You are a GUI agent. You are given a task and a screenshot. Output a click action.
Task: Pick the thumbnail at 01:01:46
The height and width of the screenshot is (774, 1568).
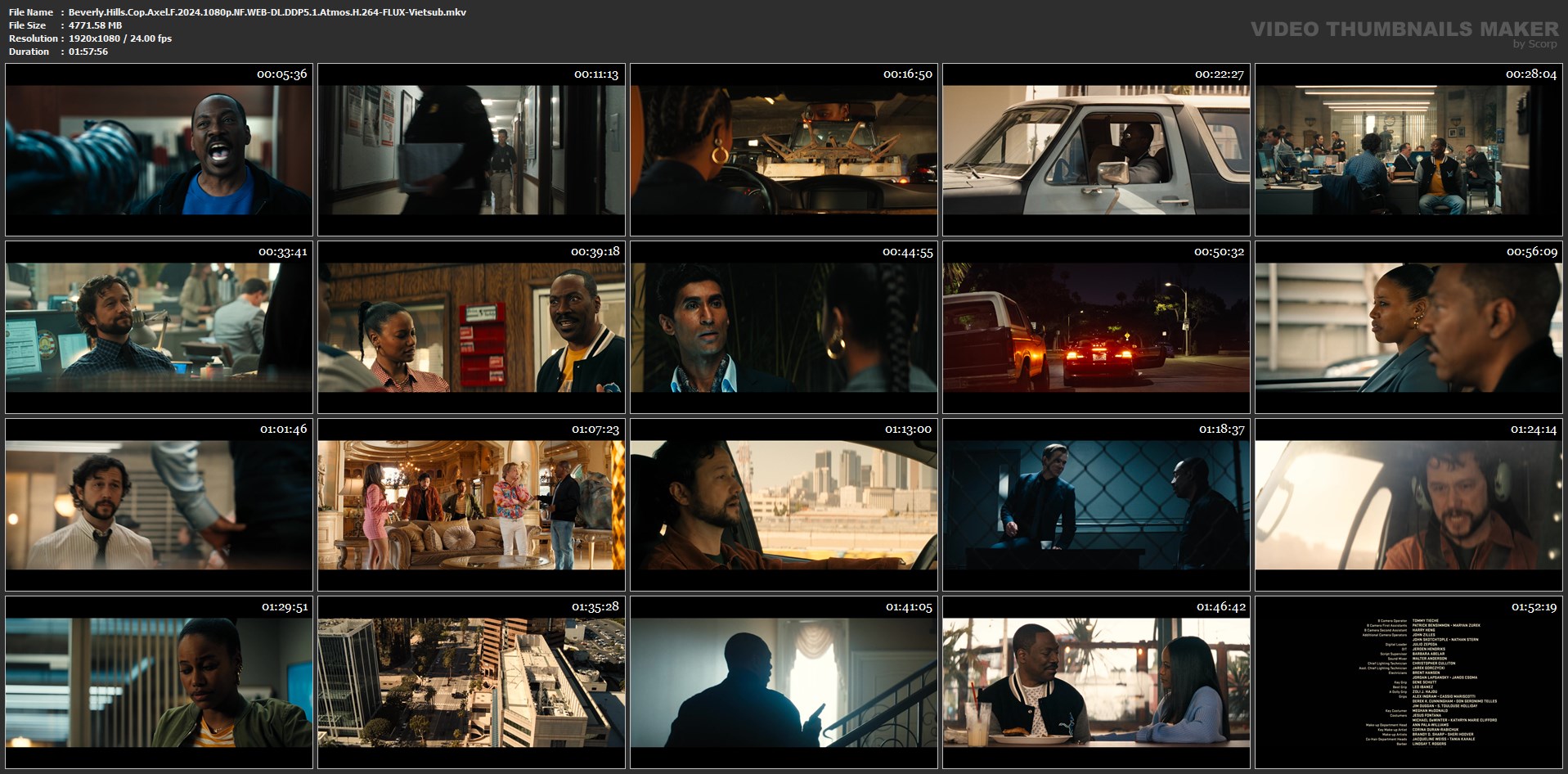(x=159, y=505)
